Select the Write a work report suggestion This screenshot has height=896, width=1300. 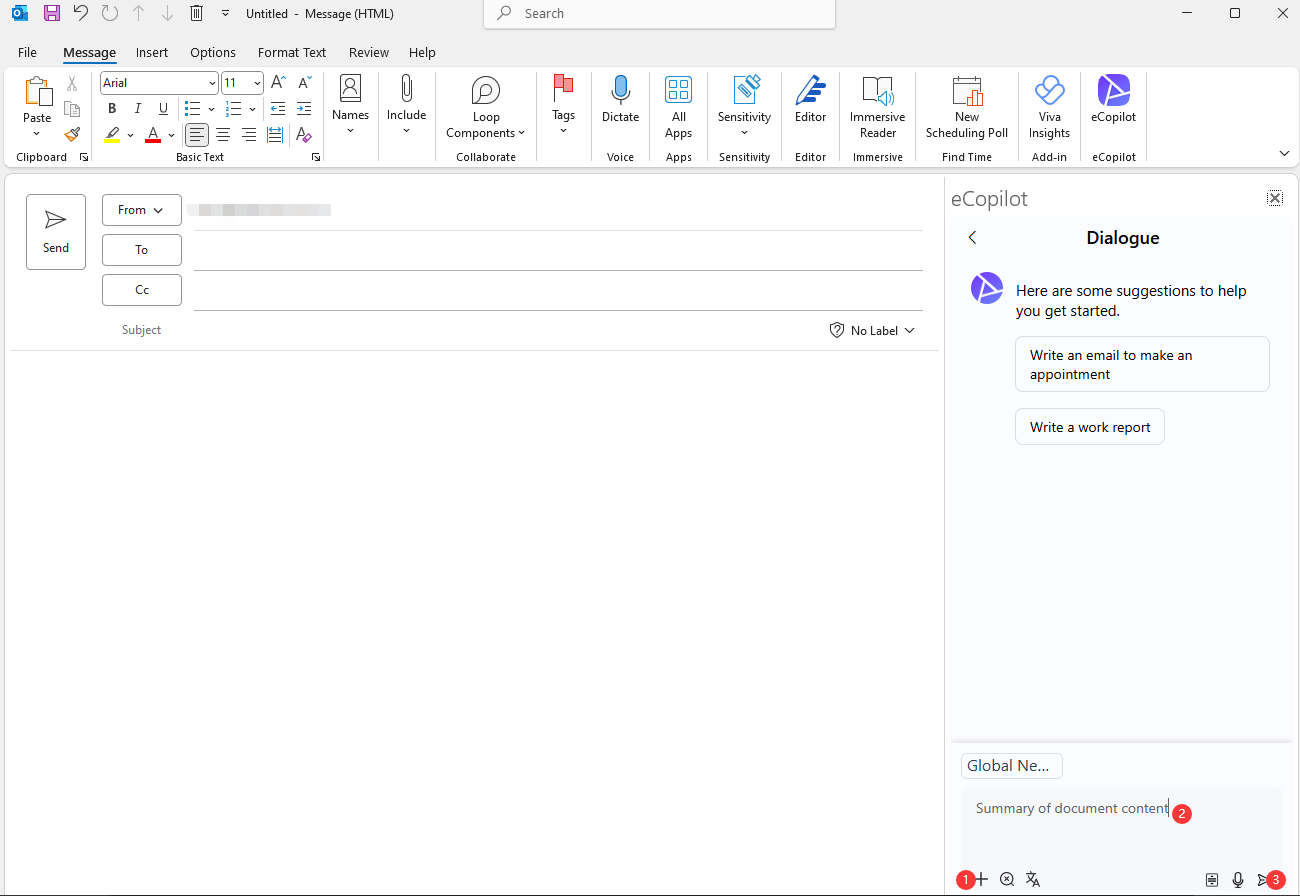[x=1089, y=427]
